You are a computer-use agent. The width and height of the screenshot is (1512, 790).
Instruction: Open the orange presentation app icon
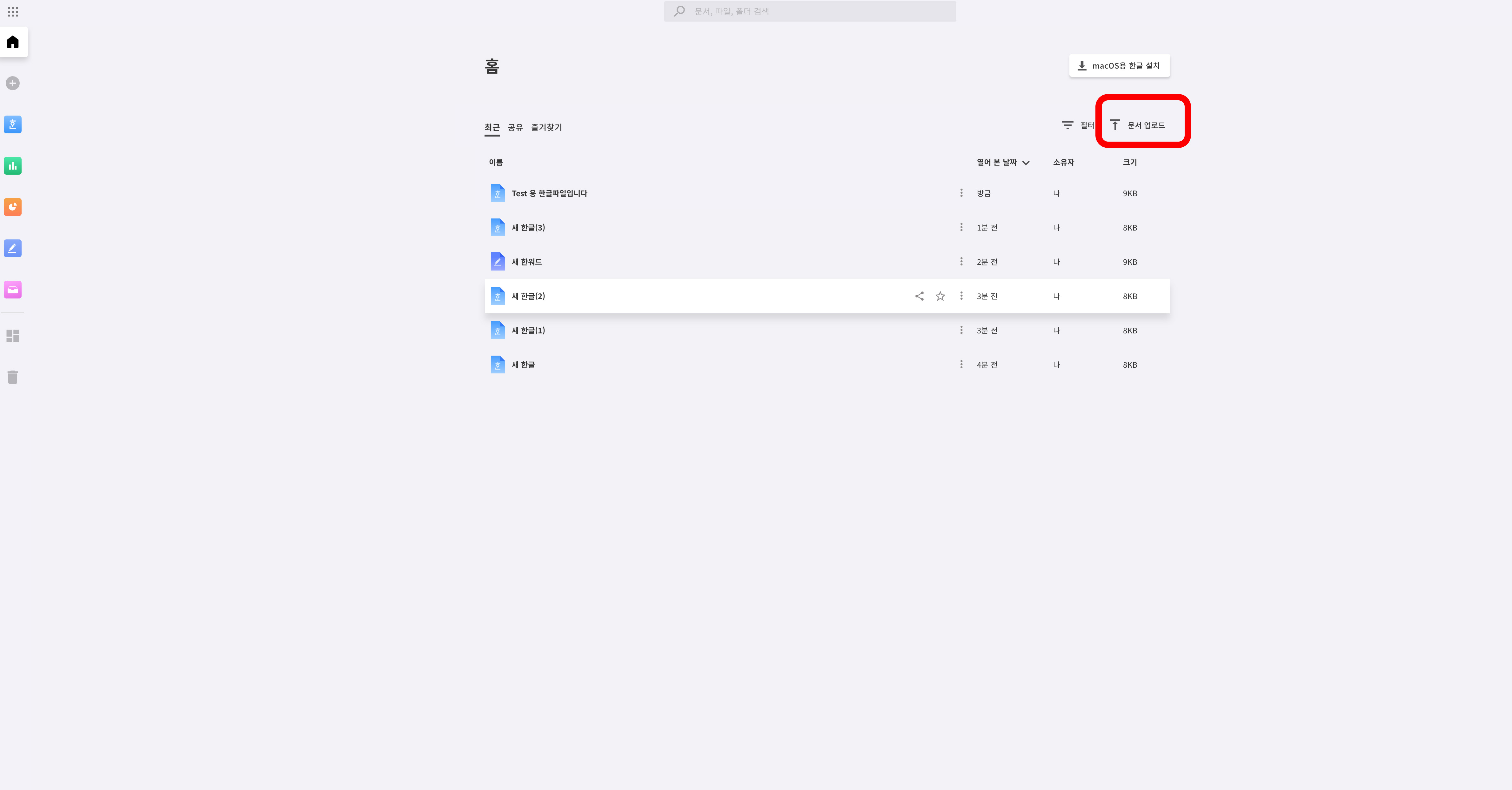pos(13,207)
